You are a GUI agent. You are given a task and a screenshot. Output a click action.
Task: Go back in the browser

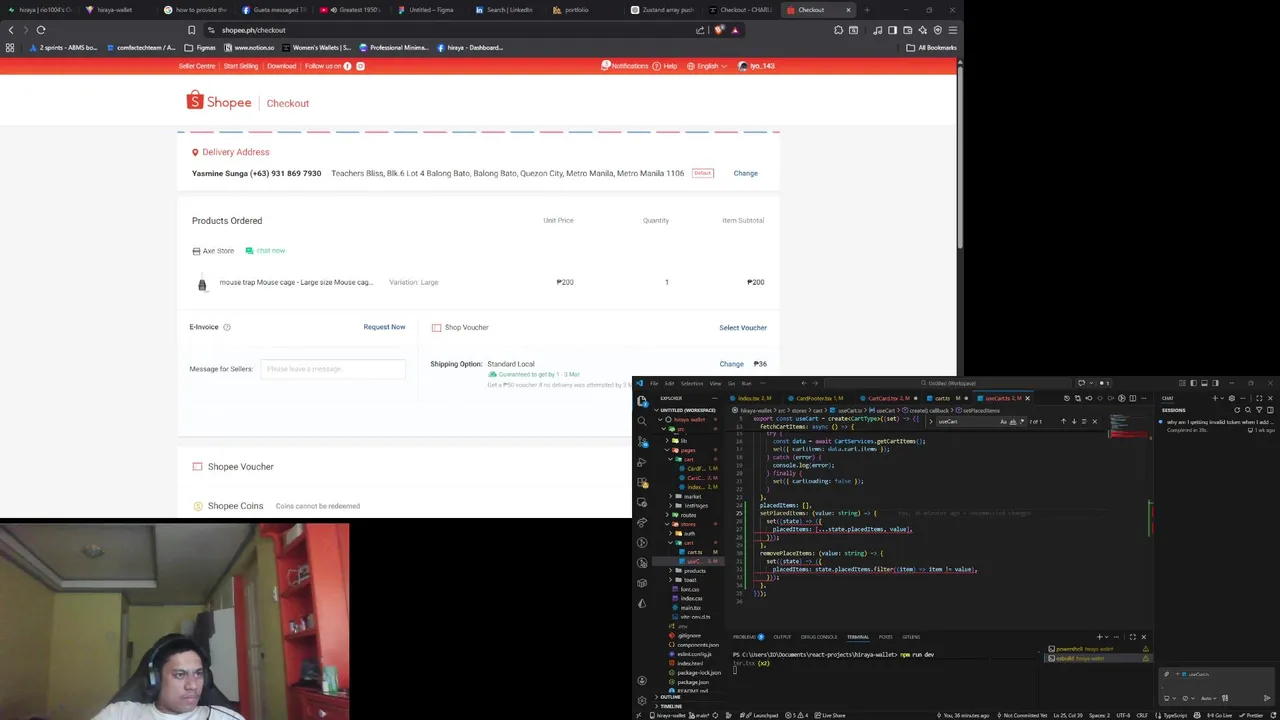11,30
